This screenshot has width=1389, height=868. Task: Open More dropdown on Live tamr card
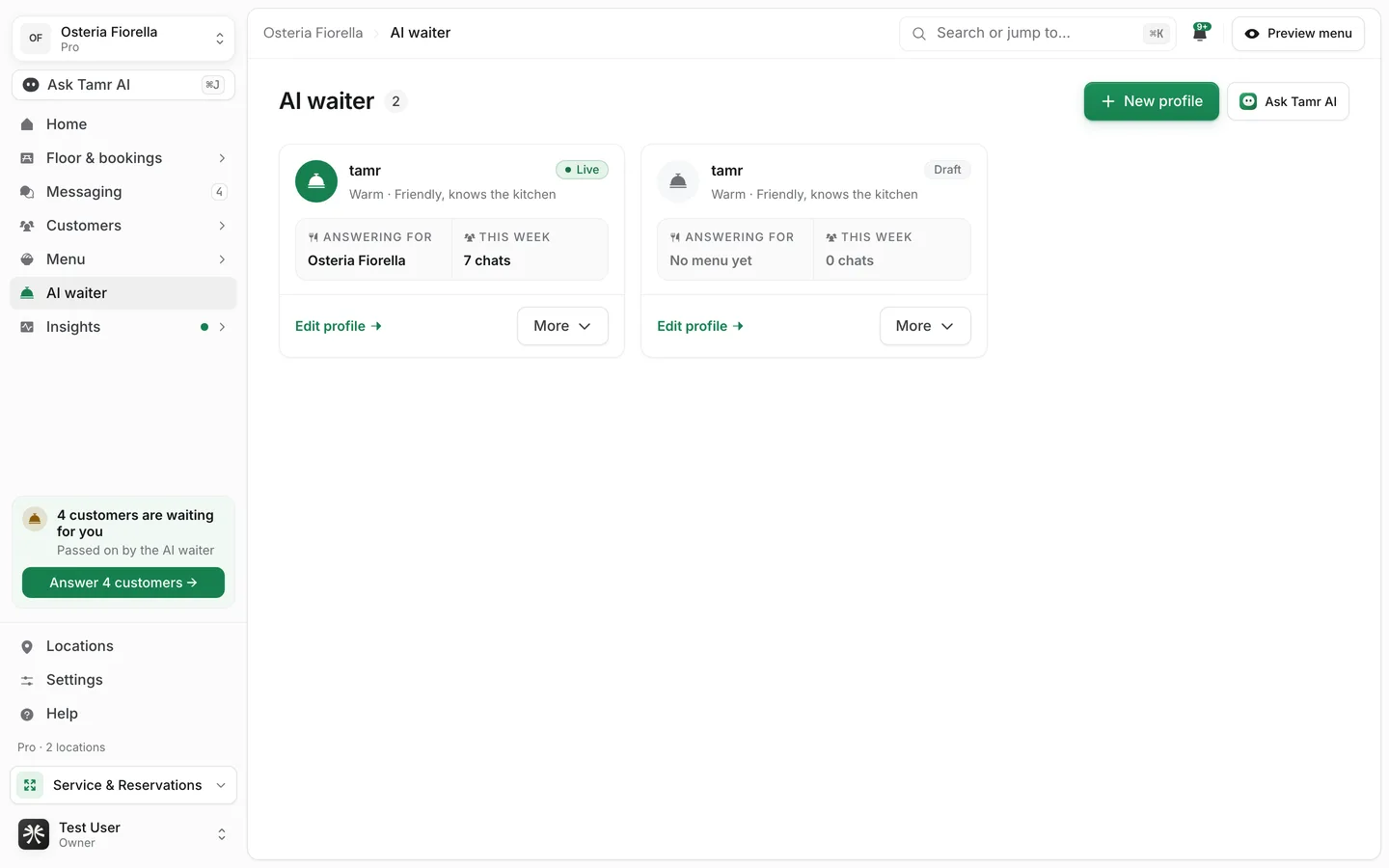(562, 326)
